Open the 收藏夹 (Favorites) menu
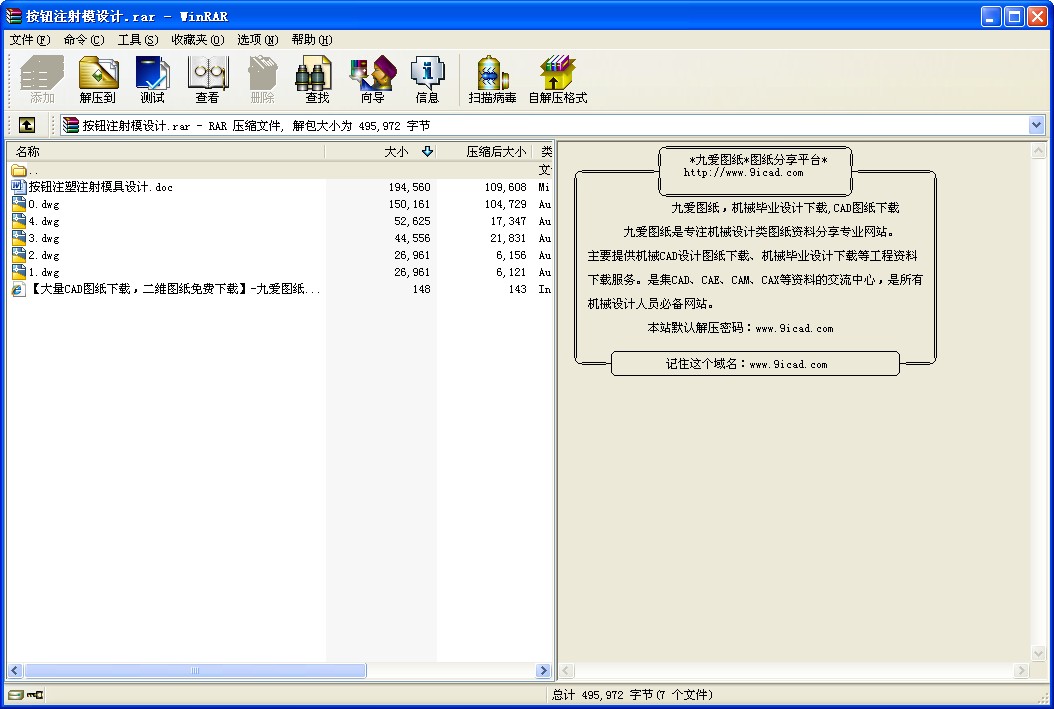Image resolution: width=1054 pixels, height=709 pixels. (x=196, y=40)
